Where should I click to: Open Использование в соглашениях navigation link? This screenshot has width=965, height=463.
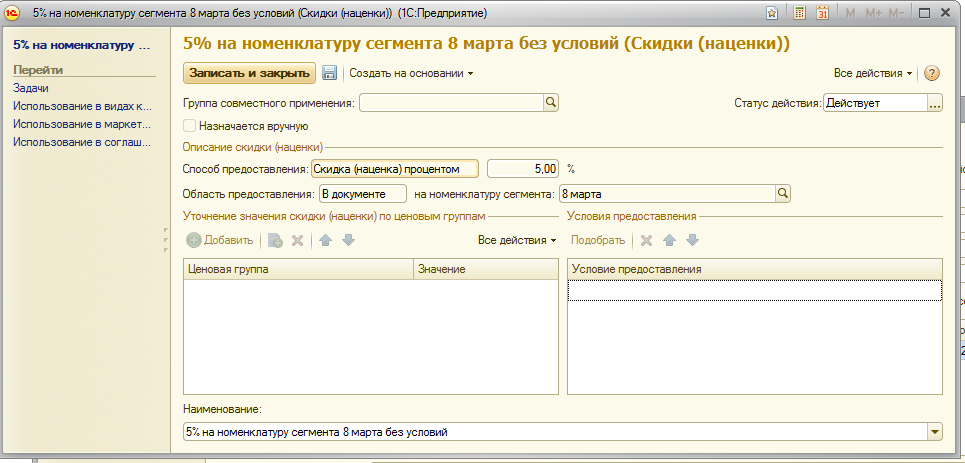[x=81, y=142]
